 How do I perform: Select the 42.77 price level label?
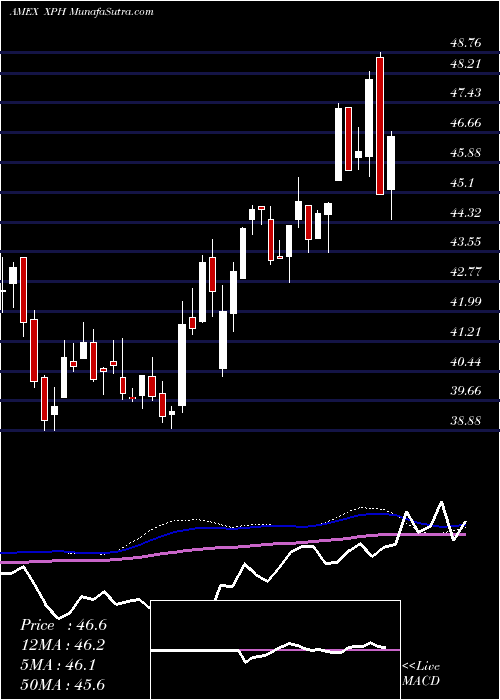click(x=466, y=272)
